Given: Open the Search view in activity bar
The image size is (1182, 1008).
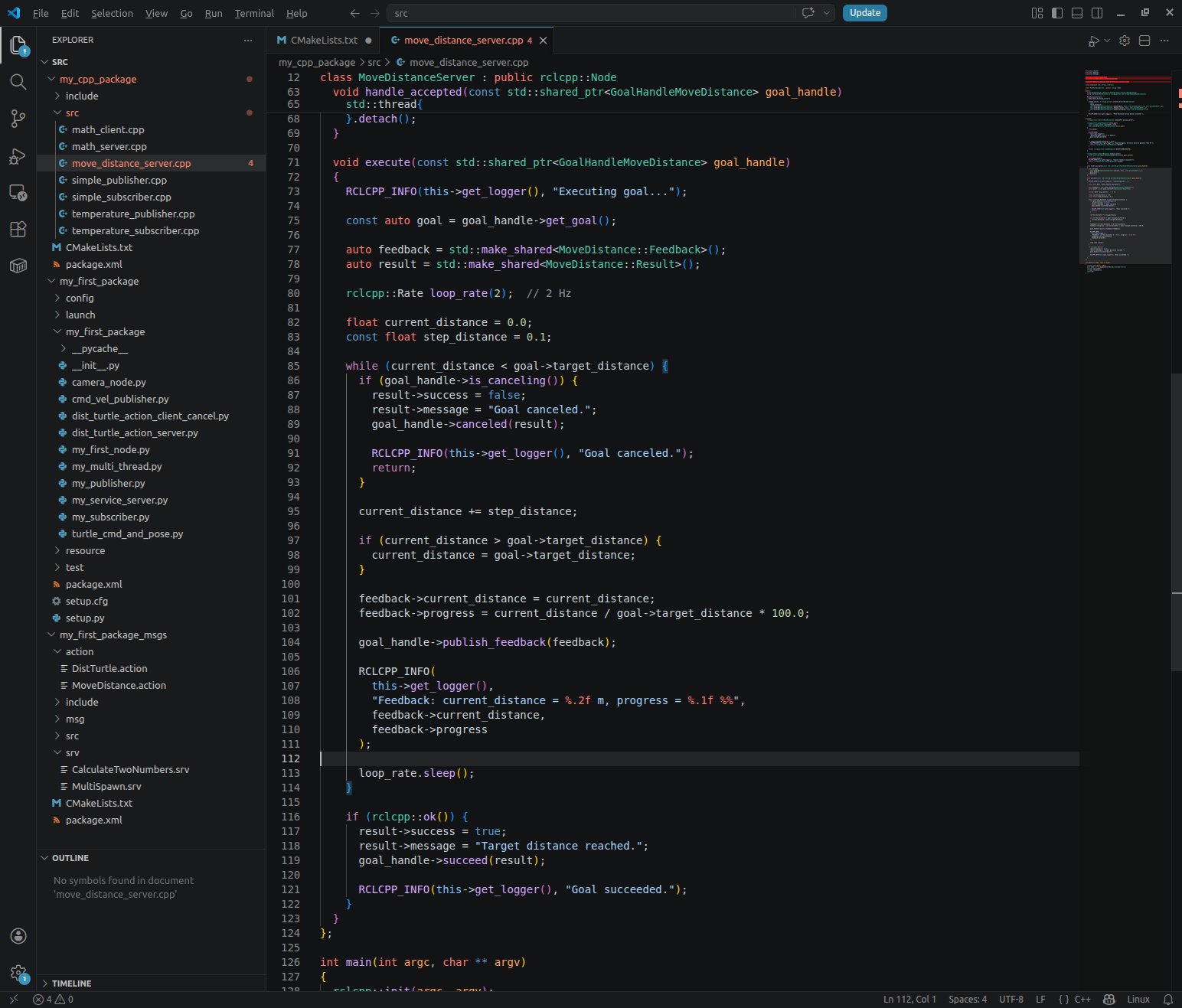Looking at the screenshot, I should click(18, 82).
